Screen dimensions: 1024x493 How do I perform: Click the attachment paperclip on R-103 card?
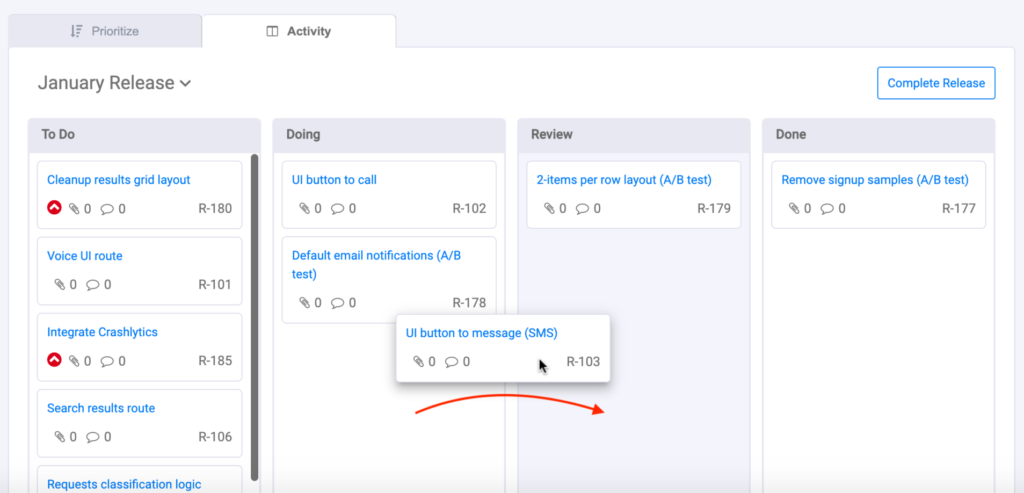pyautogui.click(x=419, y=362)
